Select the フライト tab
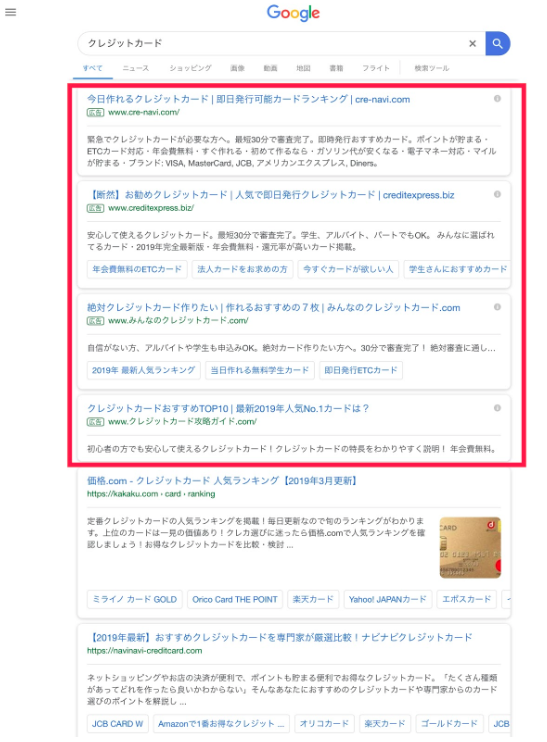Screen dimensions: 547x742 [376, 68]
